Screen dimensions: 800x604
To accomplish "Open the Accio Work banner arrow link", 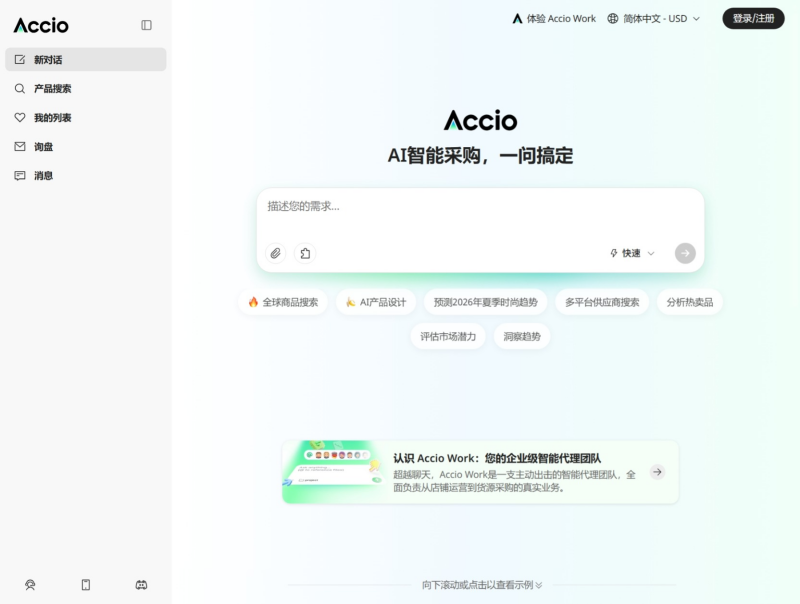I will click(x=657, y=471).
